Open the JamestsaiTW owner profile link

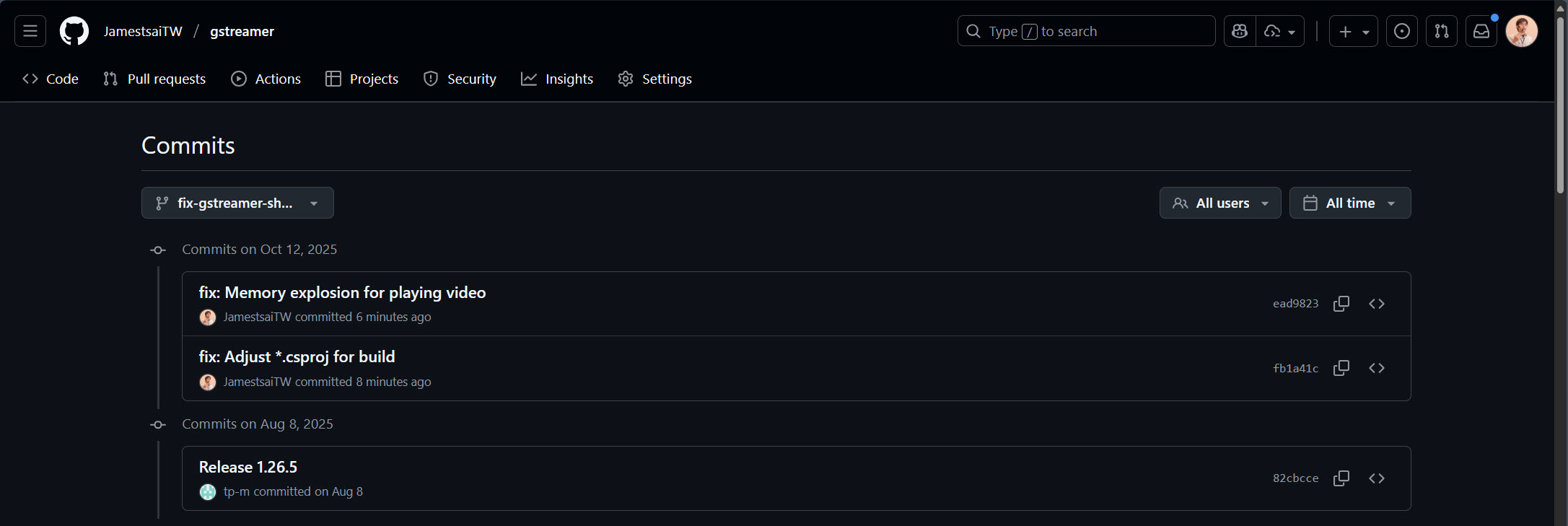(143, 31)
